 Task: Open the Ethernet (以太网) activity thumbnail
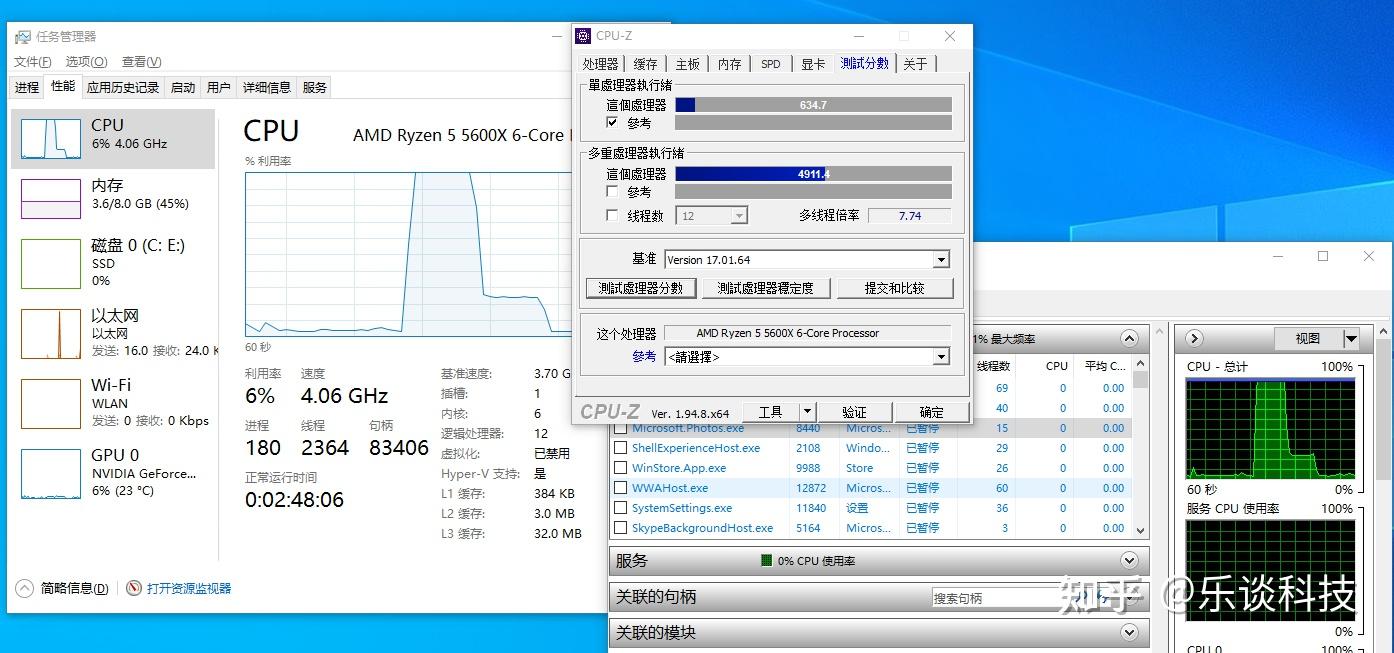click(51, 333)
